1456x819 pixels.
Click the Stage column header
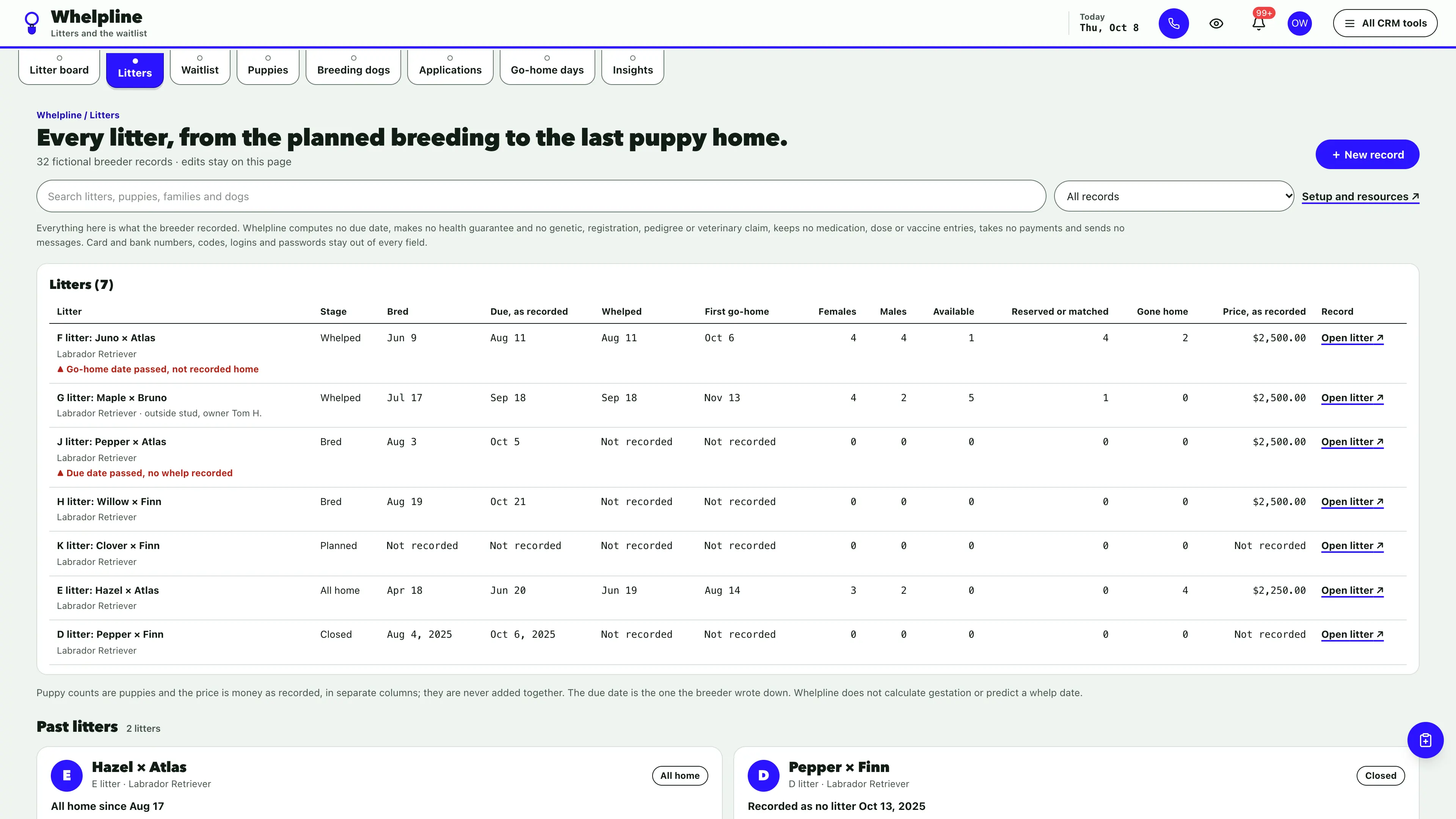(x=334, y=311)
